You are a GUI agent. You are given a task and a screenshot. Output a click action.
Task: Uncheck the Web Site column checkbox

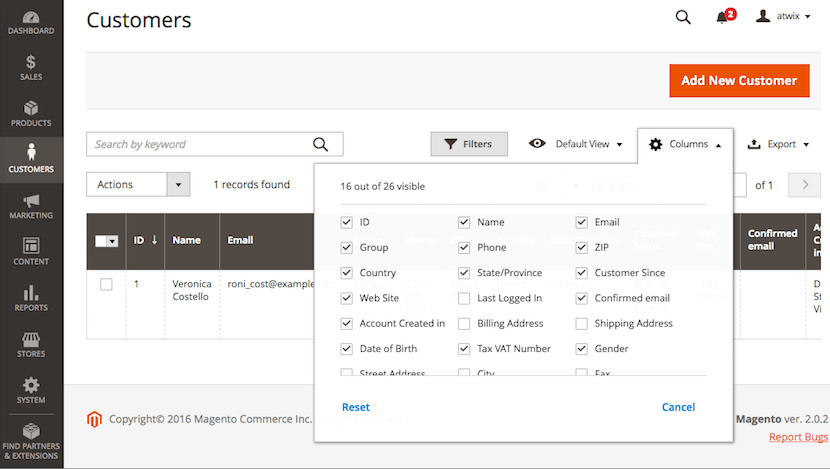click(347, 298)
